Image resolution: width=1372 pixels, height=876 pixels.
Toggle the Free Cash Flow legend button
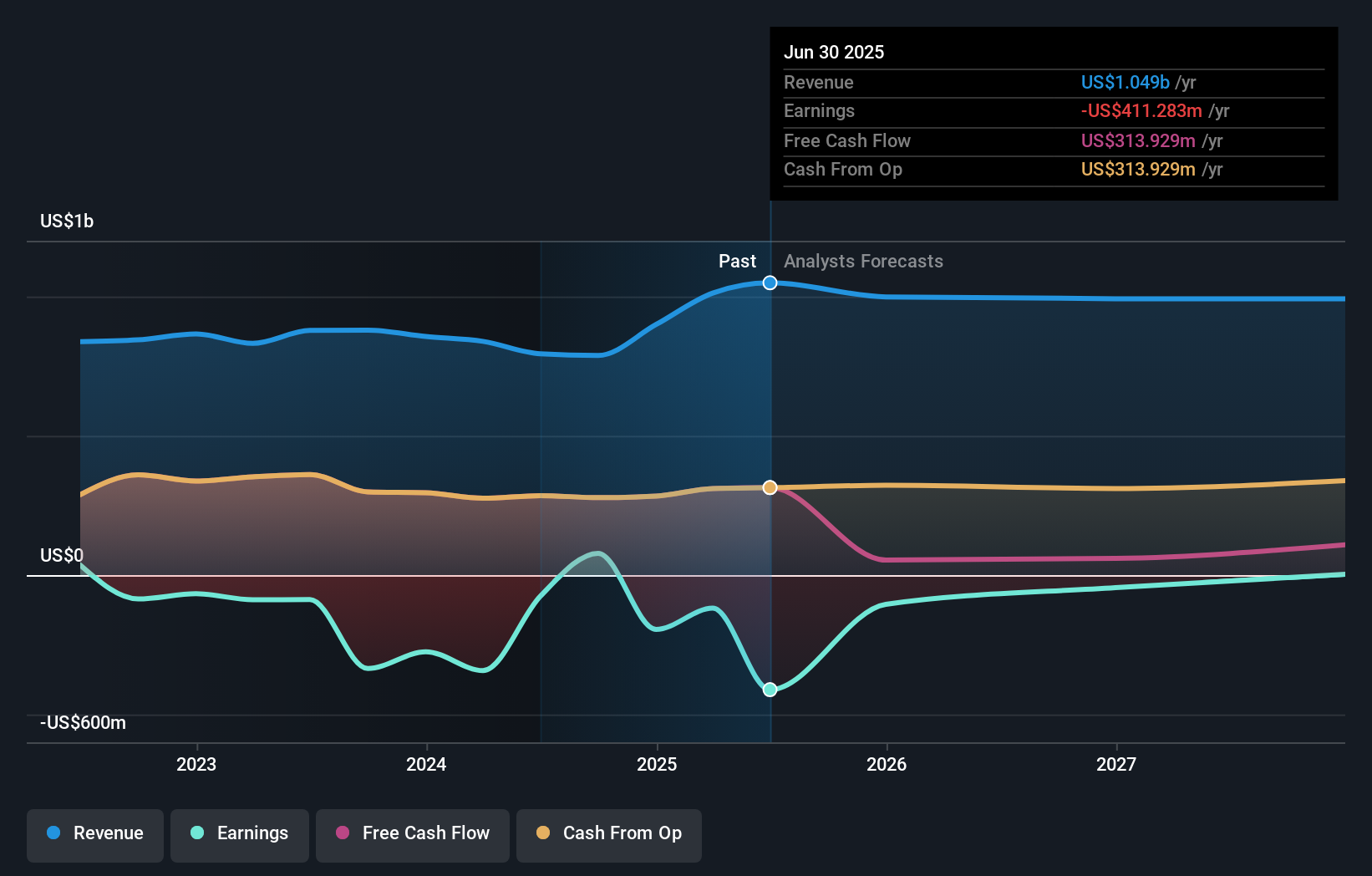413,835
